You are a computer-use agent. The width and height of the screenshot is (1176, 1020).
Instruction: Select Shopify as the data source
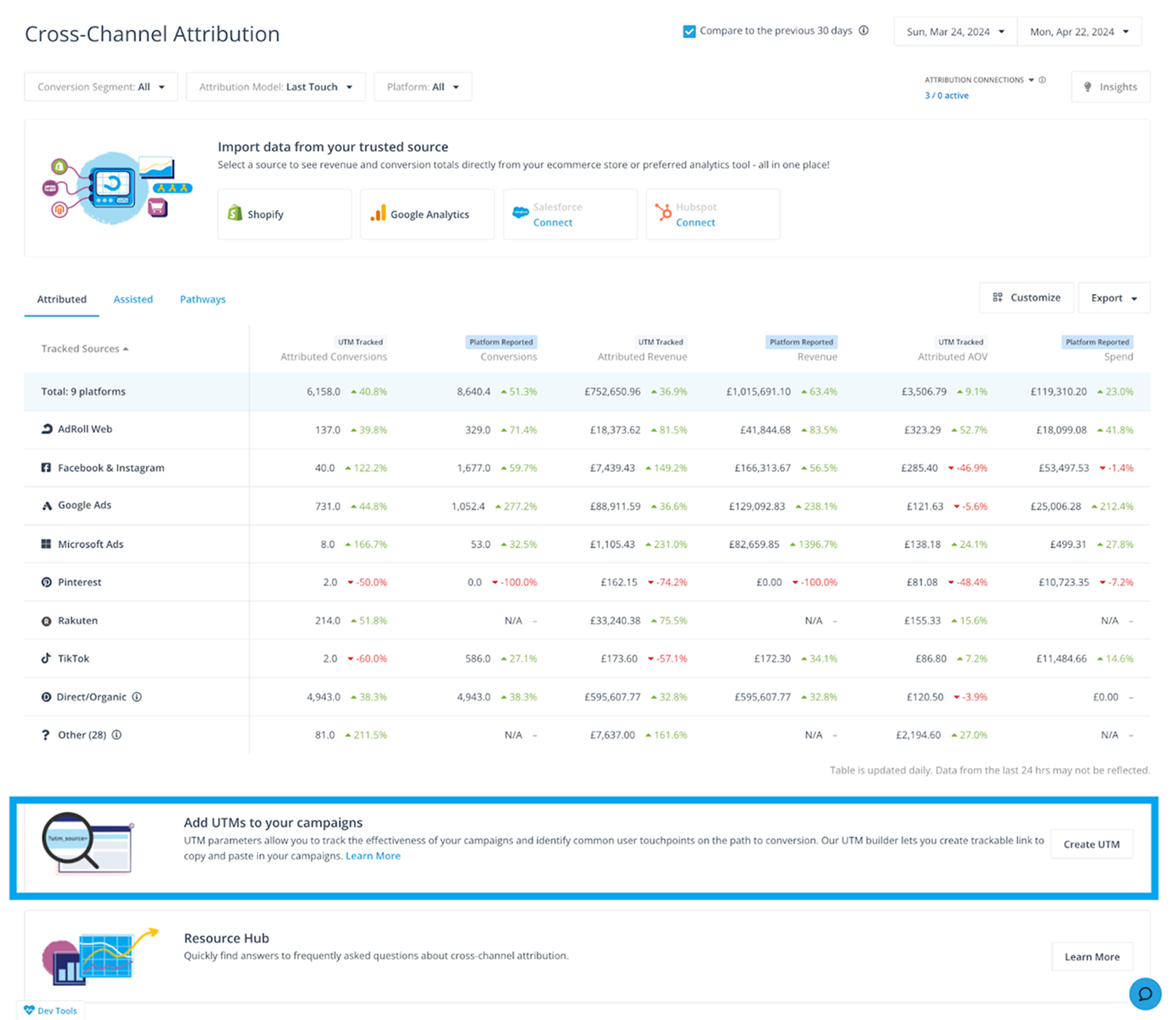coord(285,215)
